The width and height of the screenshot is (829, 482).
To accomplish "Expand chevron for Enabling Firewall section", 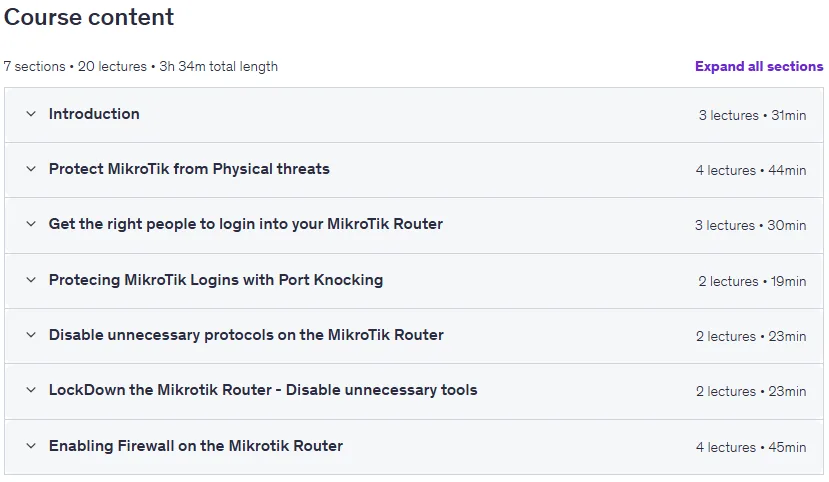I will coord(31,446).
